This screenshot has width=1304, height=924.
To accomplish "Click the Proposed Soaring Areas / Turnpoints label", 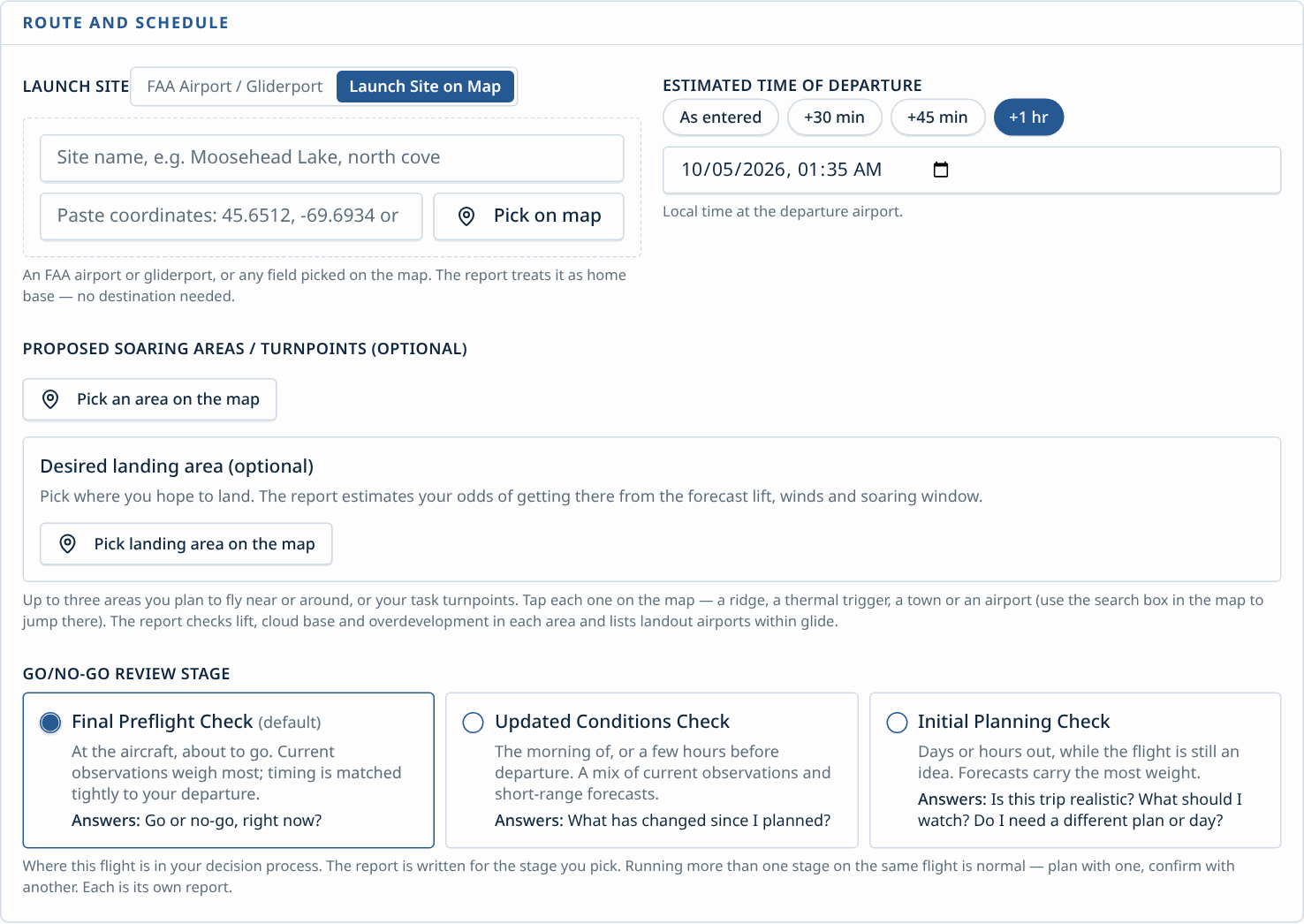I will pos(245,349).
